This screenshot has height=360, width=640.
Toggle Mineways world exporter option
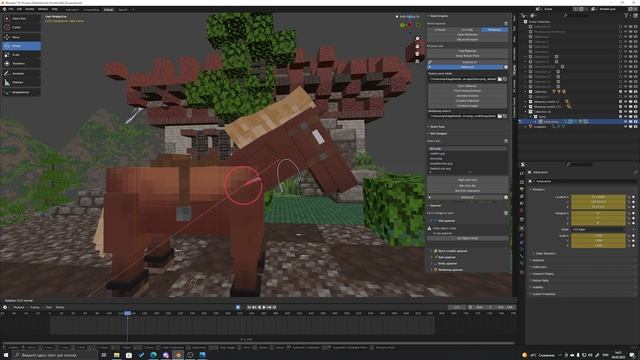click(494, 30)
